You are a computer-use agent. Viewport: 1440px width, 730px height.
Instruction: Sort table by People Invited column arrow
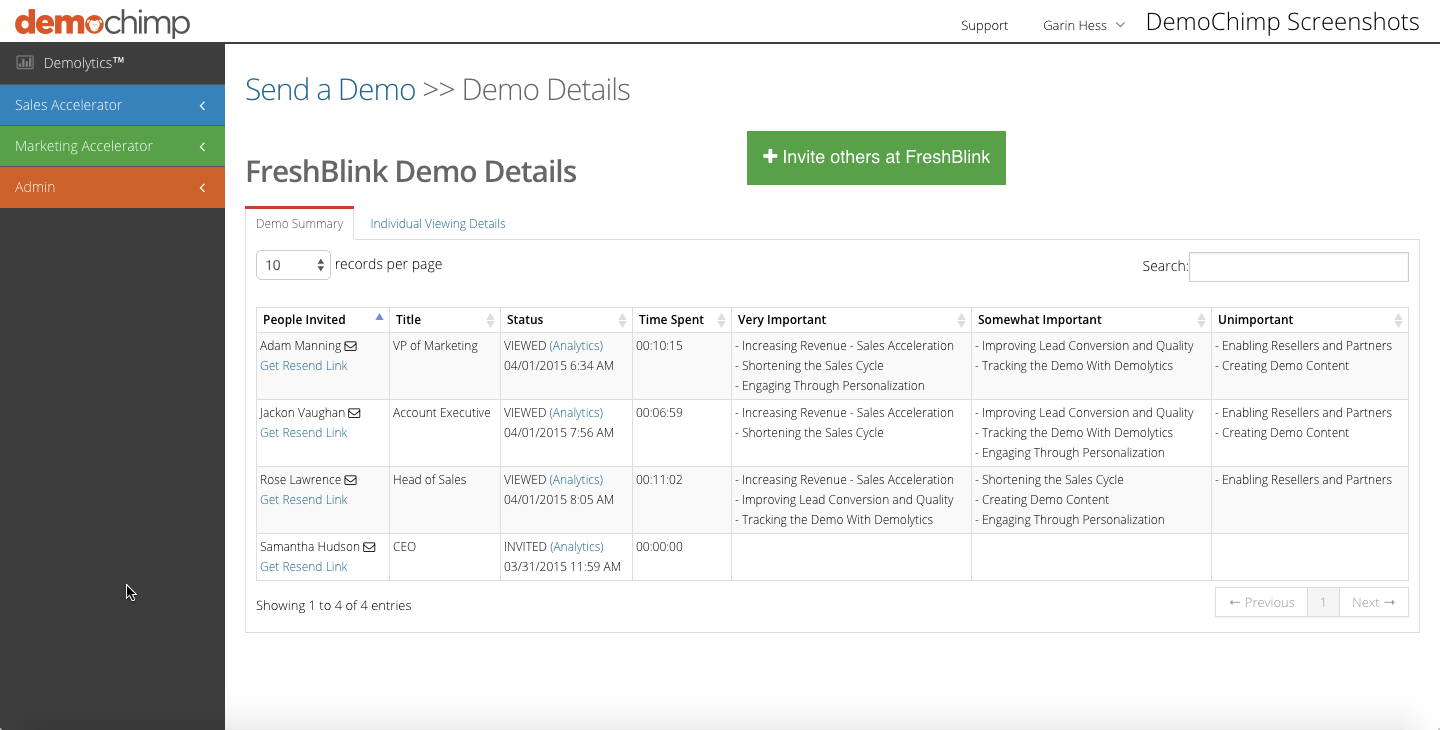(379, 318)
